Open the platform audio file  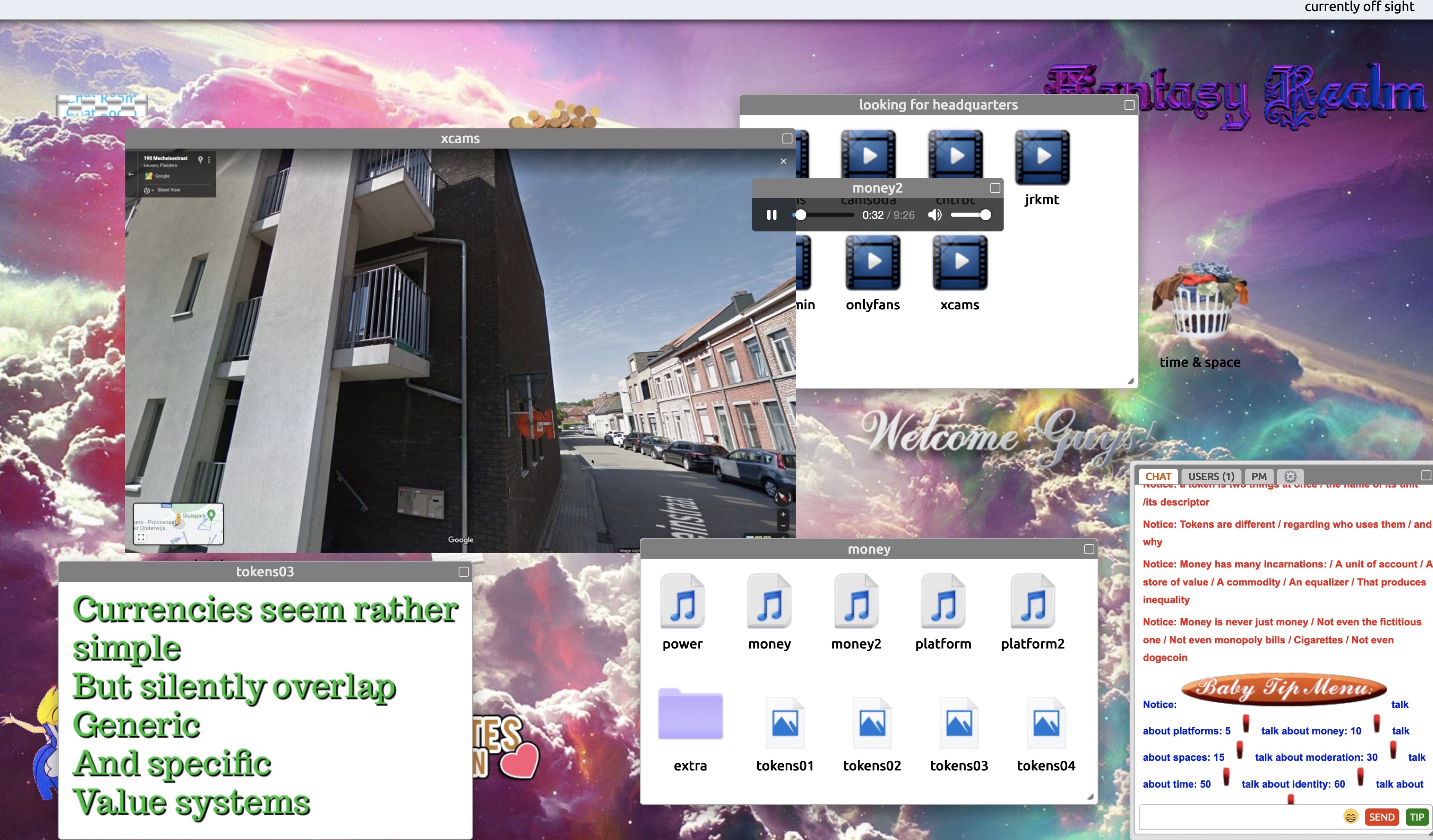[943, 601]
